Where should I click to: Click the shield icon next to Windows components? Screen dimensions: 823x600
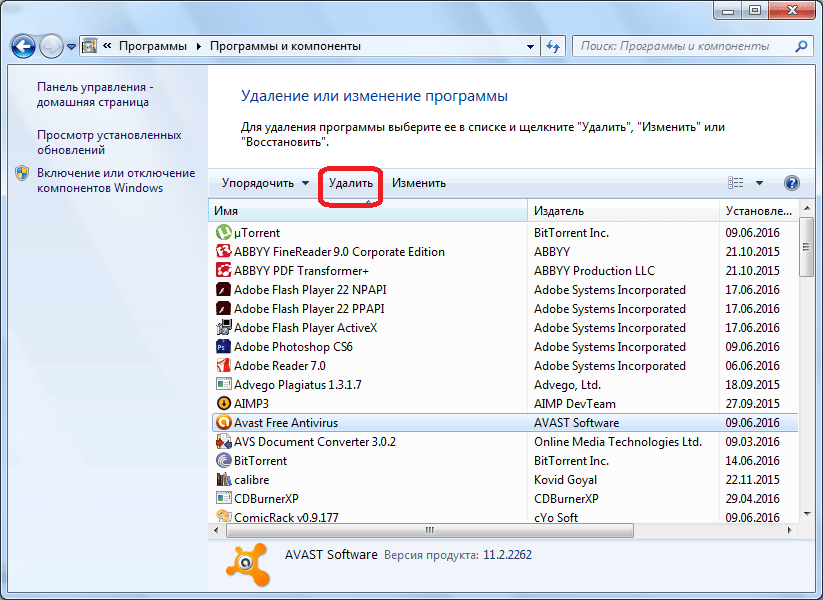pos(22,173)
